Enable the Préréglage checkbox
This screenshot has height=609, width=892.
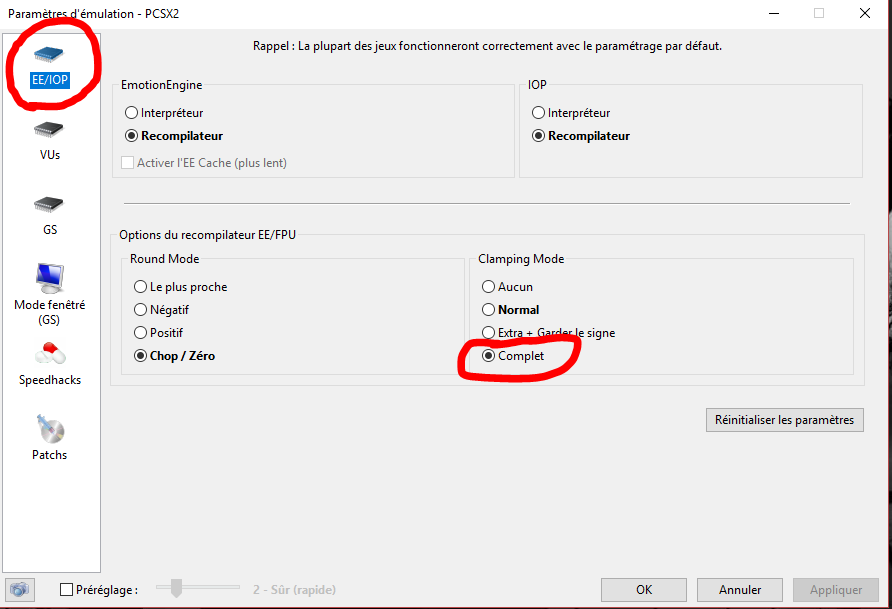pyautogui.click(x=67, y=590)
